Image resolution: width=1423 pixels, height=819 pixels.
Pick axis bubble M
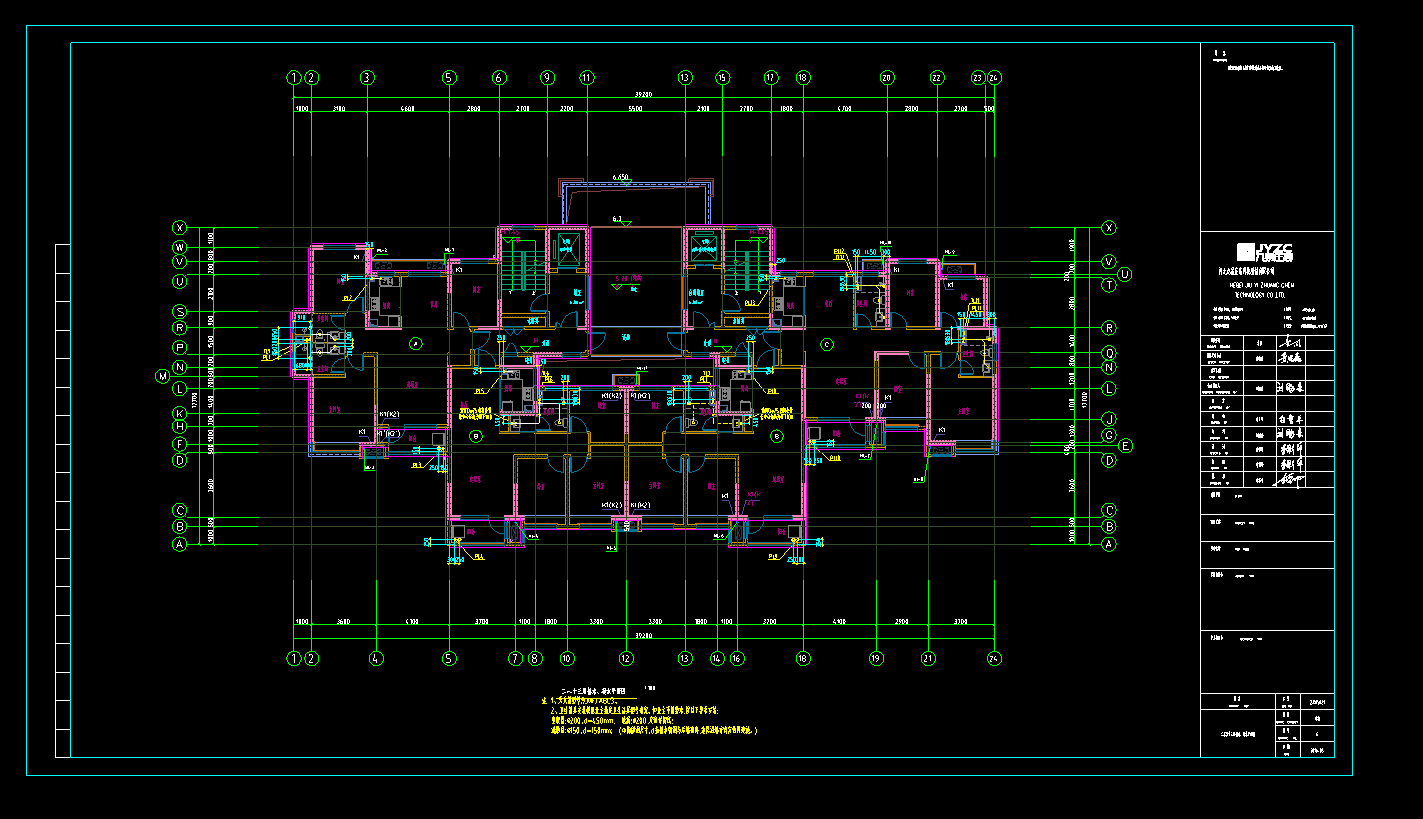pyautogui.click(x=162, y=376)
